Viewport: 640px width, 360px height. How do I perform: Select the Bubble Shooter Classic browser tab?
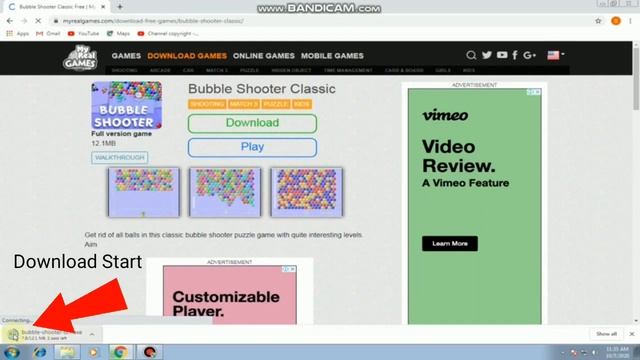point(57,7)
